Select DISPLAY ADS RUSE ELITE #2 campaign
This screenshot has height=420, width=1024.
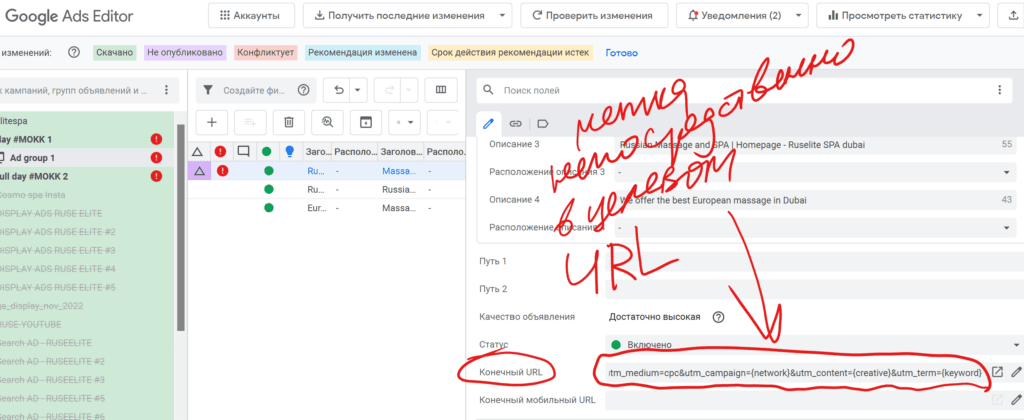pyautogui.click(x=57, y=232)
